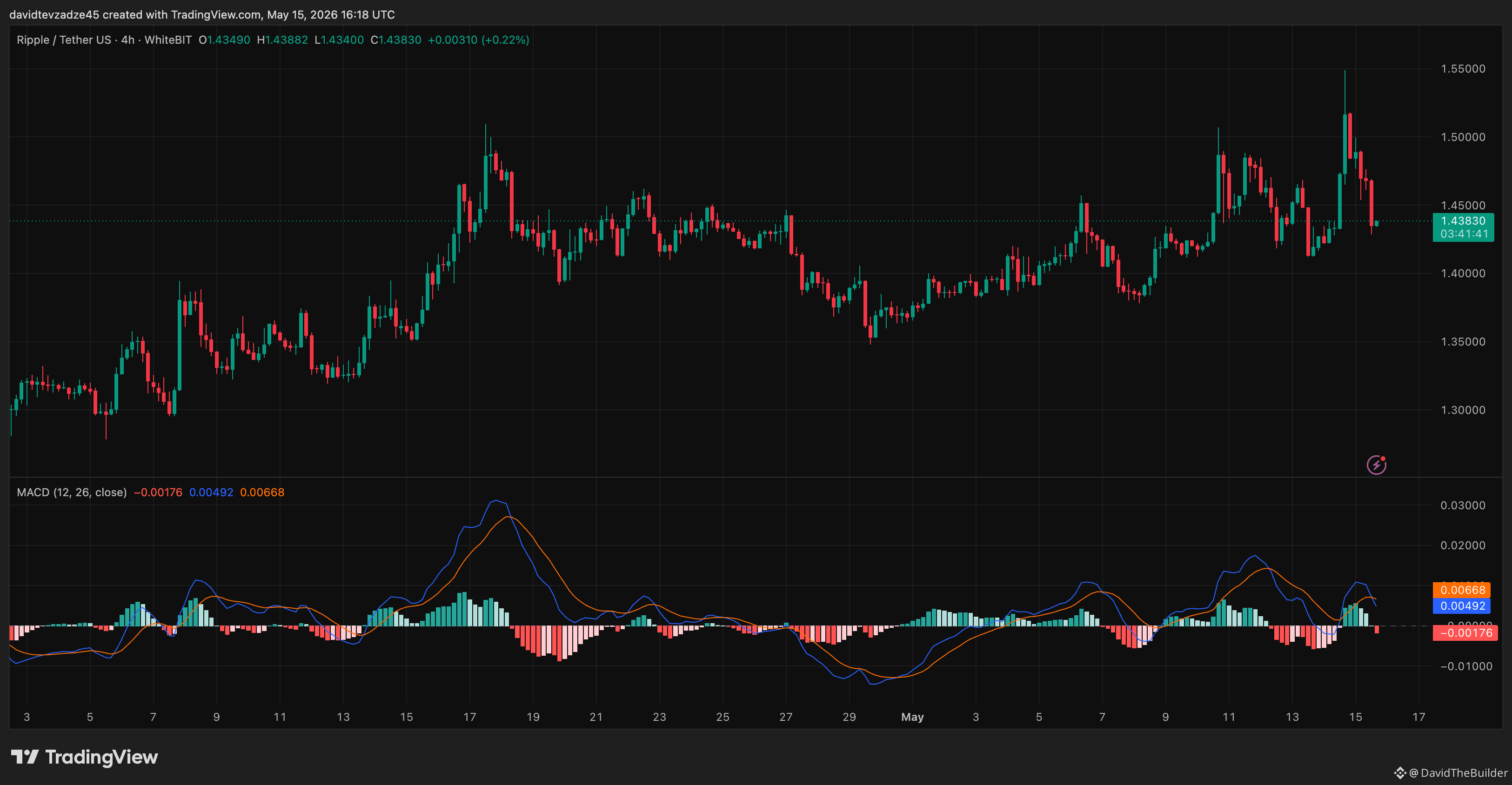Click the 1.30000 price scale label
1512x785 pixels.
(x=1463, y=410)
